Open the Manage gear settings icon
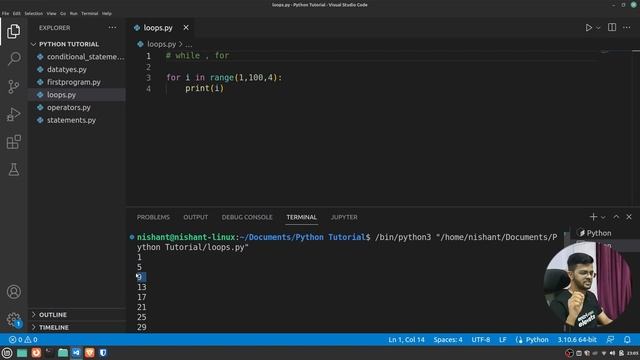 [13, 319]
